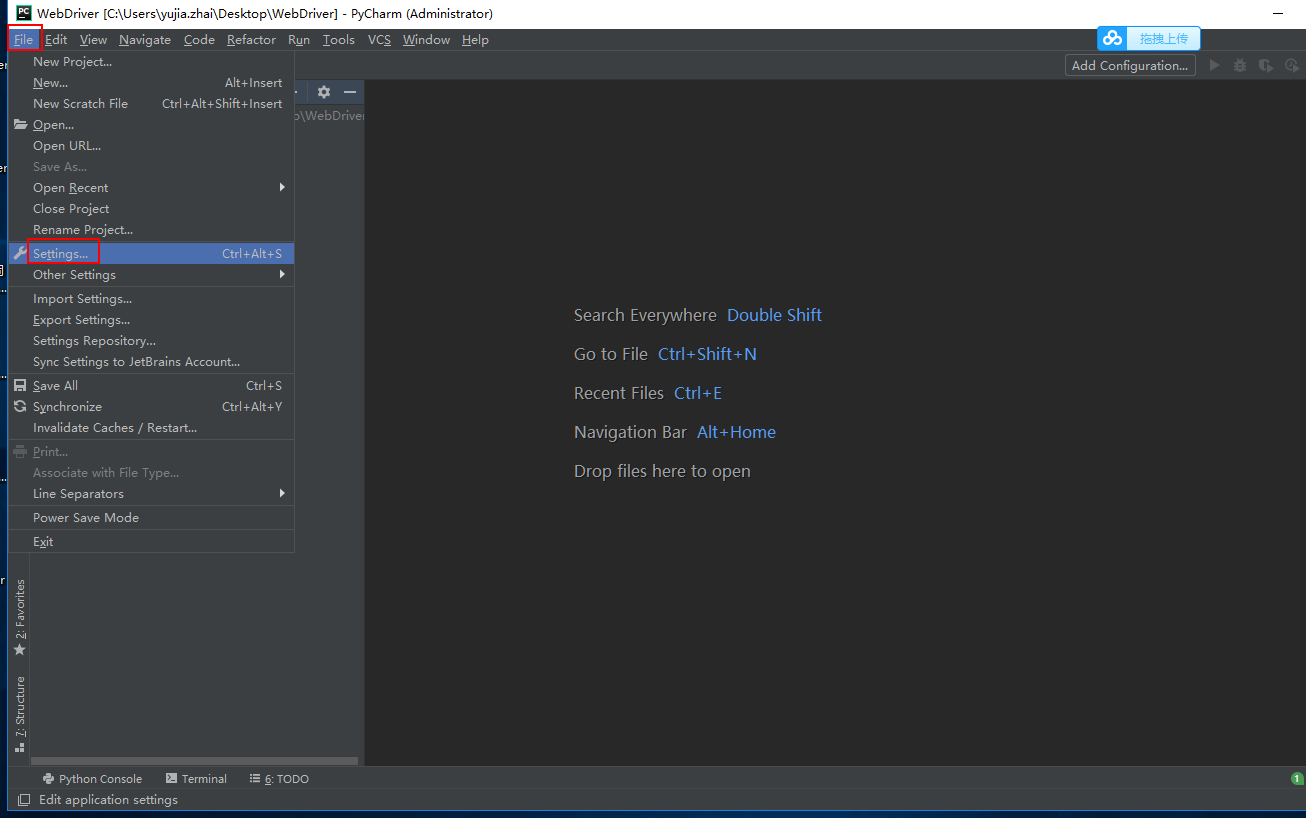Click the green event log badge
The image size is (1306, 818).
point(1297,779)
